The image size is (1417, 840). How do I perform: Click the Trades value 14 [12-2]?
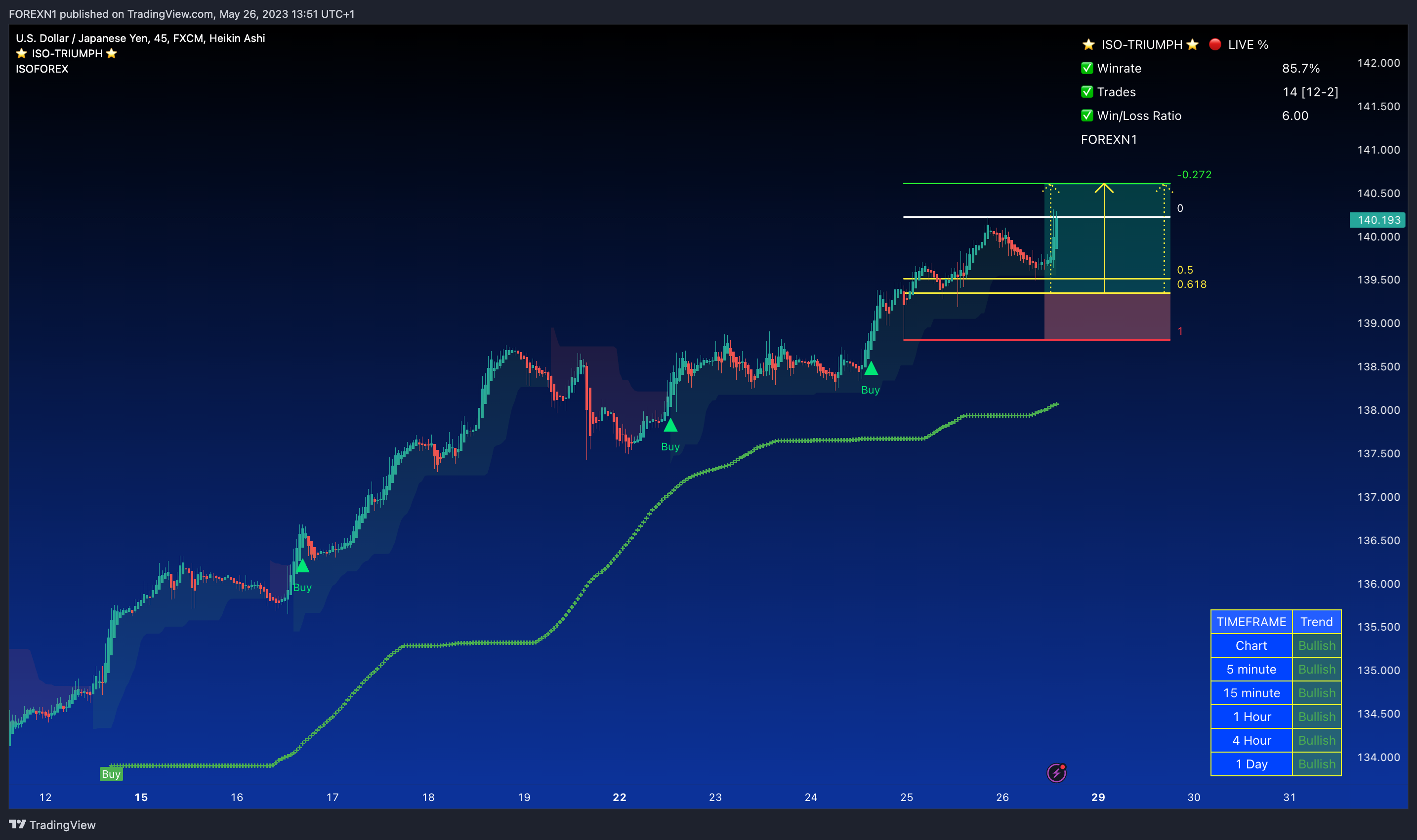pyautogui.click(x=1310, y=92)
